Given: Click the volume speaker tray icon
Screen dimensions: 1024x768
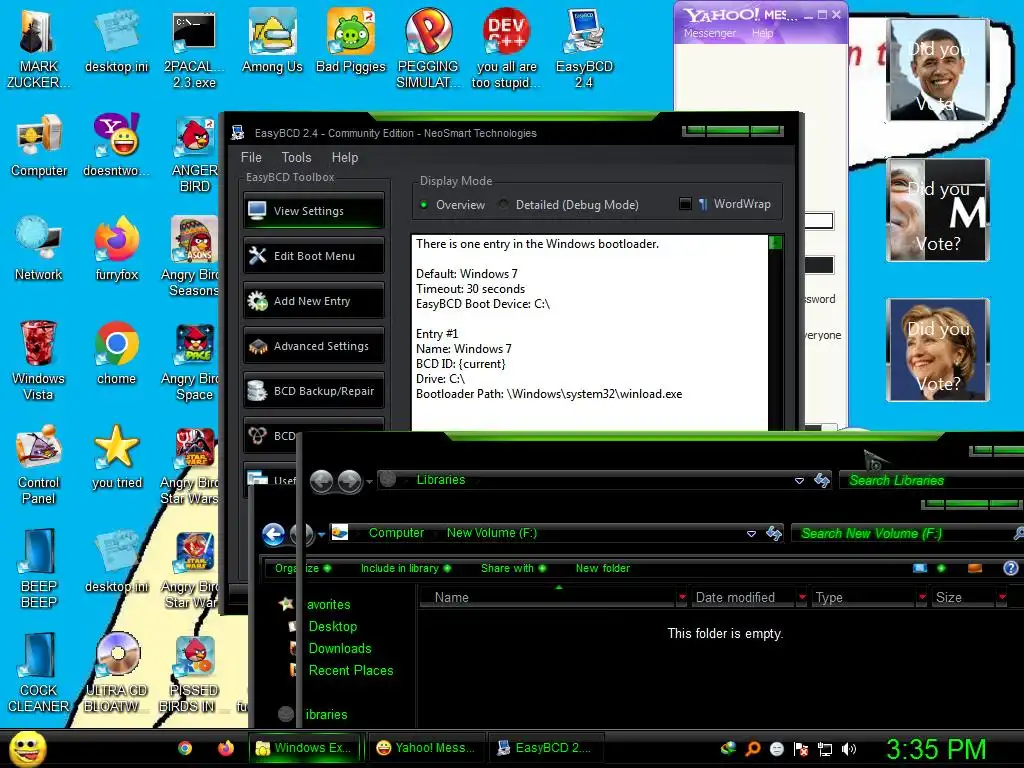Looking at the screenshot, I should [x=849, y=749].
